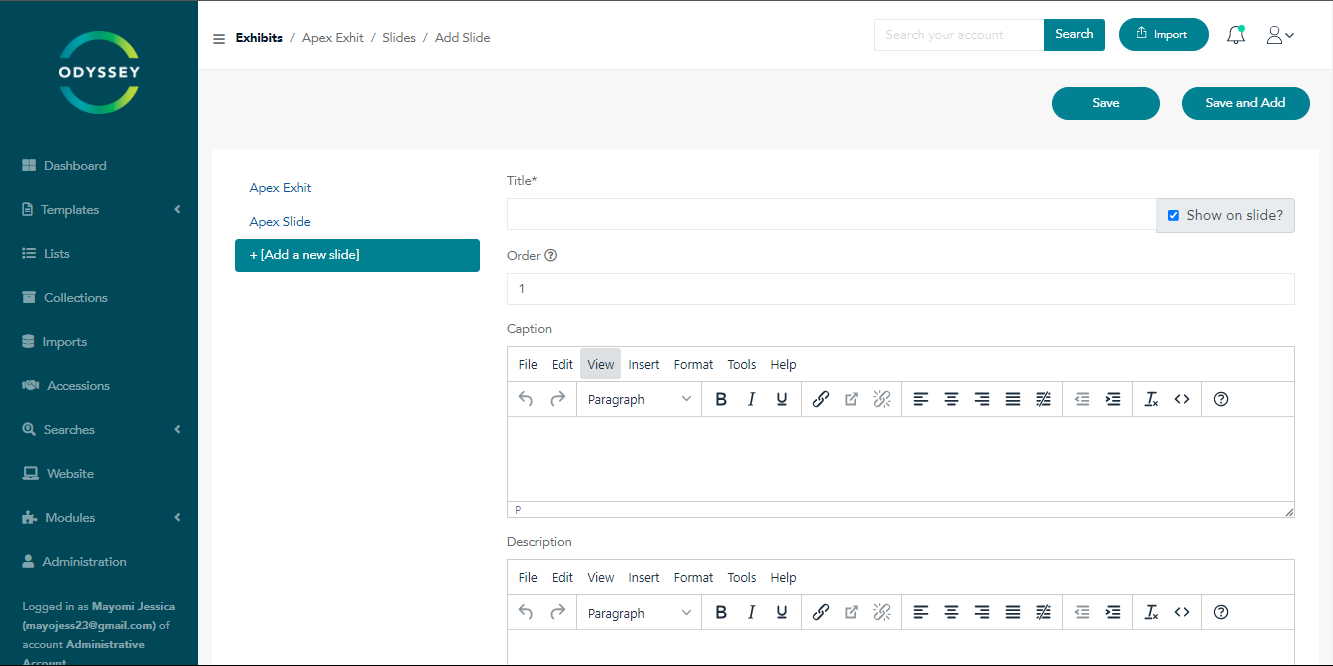Viewport: 1333px width, 666px height.
Task: Increase indent in the Caption editor
Action: (x=1113, y=399)
